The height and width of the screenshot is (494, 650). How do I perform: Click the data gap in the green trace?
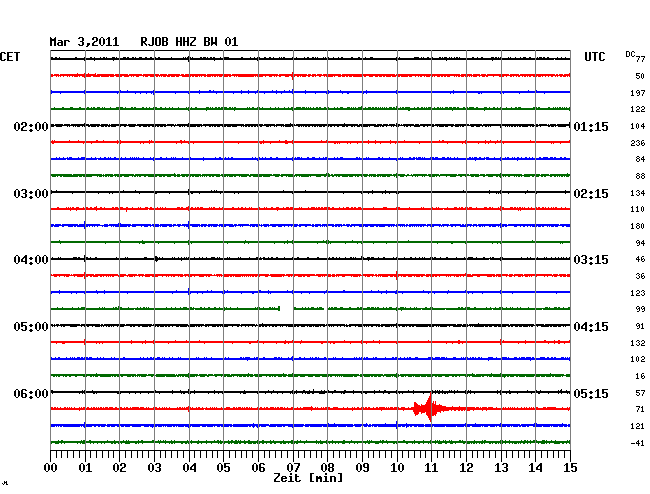pos(287,309)
